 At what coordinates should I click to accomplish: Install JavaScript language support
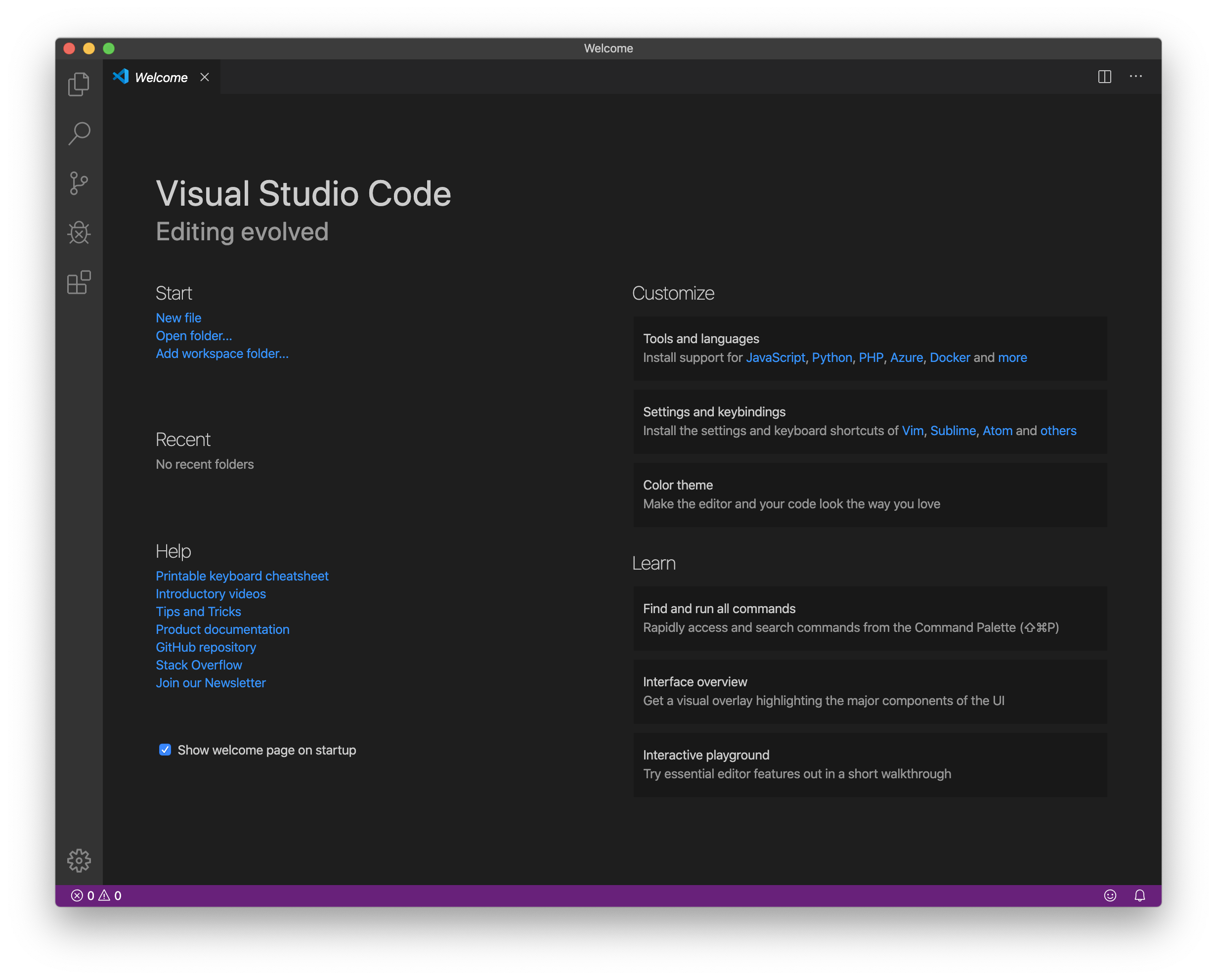click(x=776, y=357)
